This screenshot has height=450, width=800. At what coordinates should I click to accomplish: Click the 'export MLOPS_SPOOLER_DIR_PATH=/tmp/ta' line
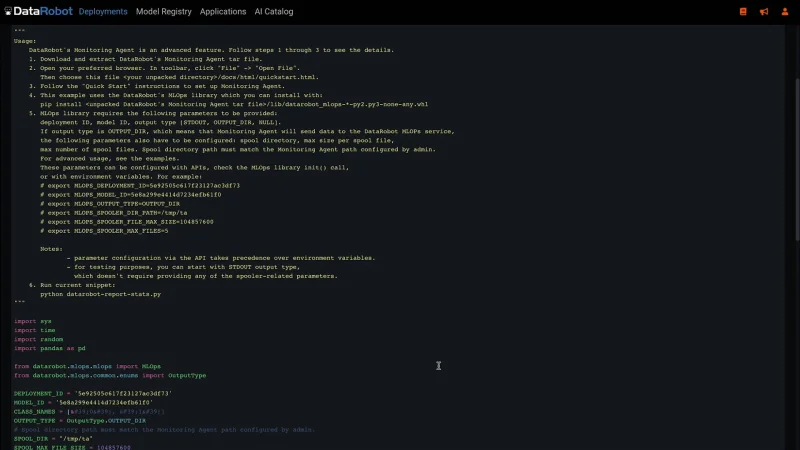point(114,213)
